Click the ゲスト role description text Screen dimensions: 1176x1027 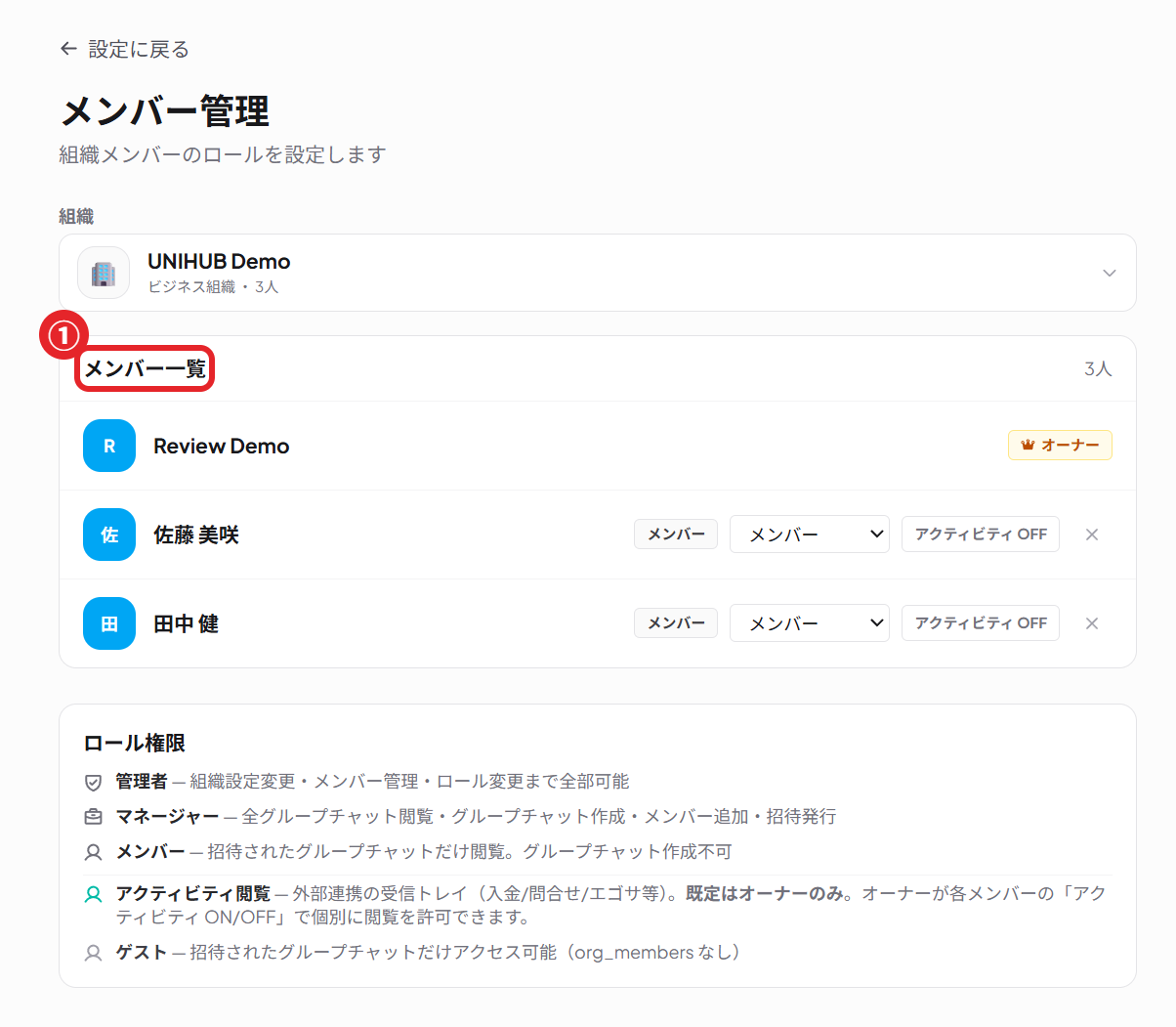[x=428, y=953]
